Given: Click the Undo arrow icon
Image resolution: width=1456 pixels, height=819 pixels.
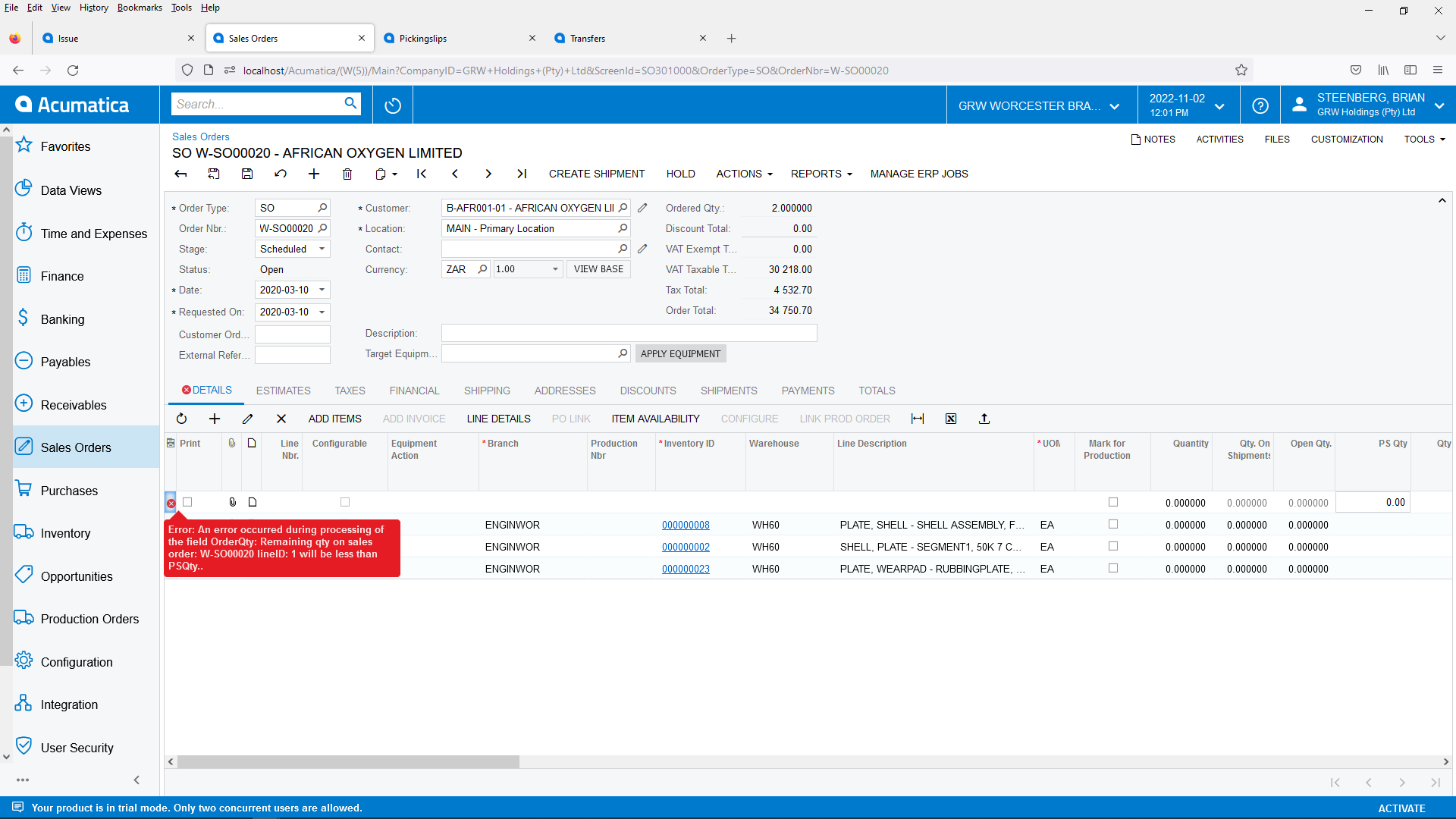Looking at the screenshot, I should tap(281, 174).
